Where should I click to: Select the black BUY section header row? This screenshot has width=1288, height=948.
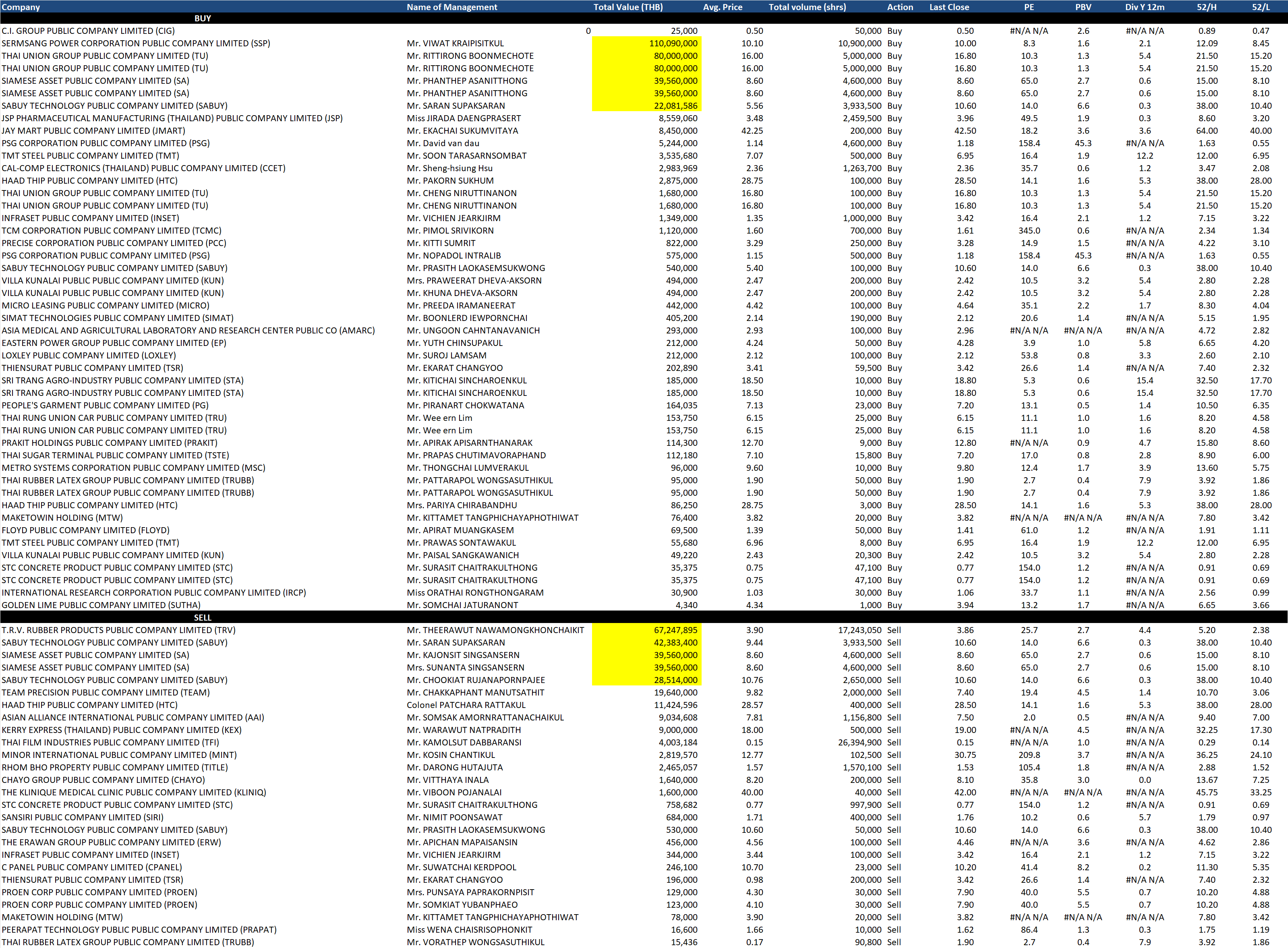pos(203,19)
